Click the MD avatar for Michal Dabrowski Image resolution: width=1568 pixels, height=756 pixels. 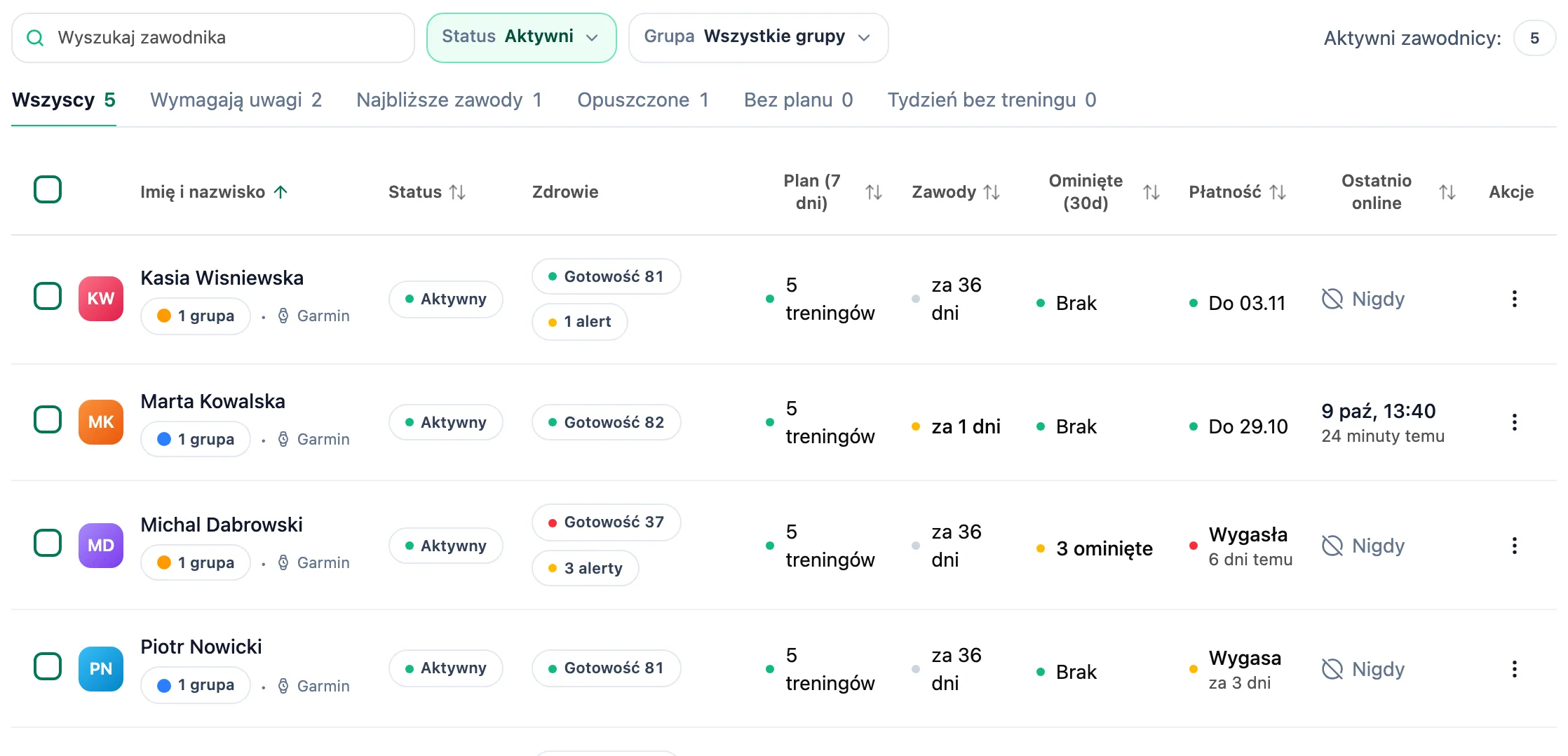101,546
